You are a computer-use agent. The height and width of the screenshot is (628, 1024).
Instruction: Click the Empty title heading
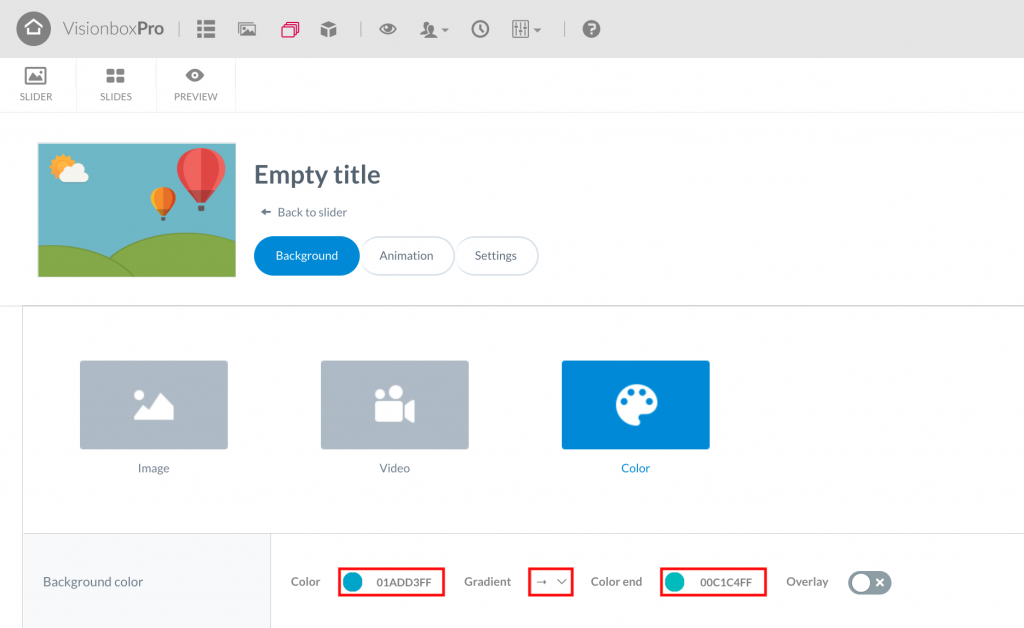click(x=317, y=175)
